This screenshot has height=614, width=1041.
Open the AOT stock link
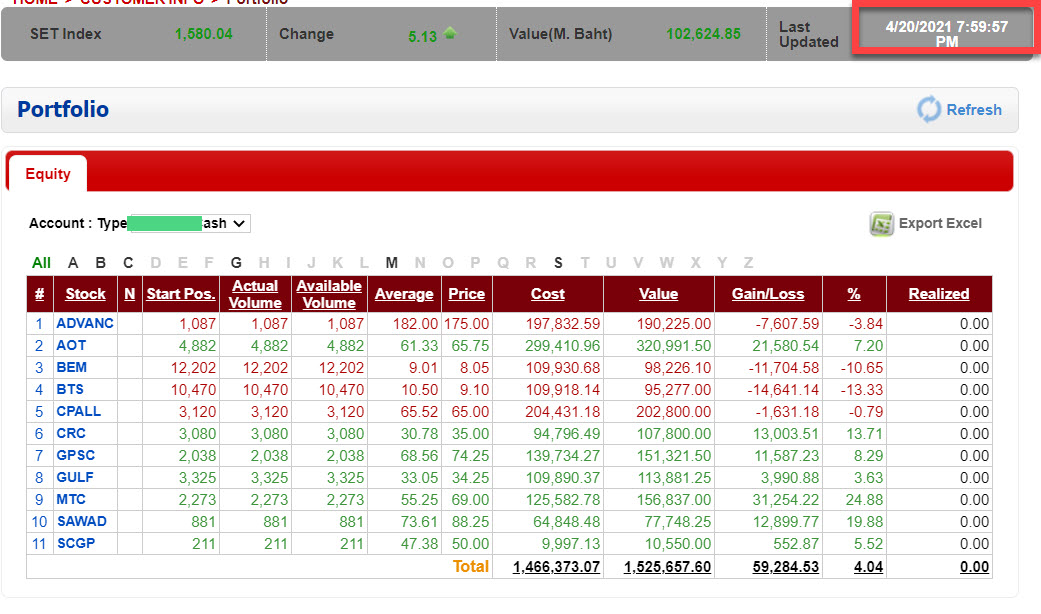71,345
